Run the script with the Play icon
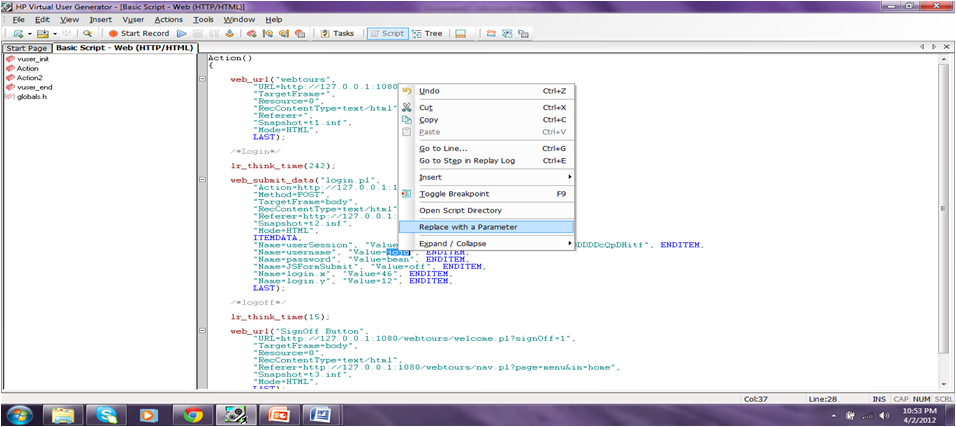Viewport: 956px width, 427px height. (x=182, y=34)
